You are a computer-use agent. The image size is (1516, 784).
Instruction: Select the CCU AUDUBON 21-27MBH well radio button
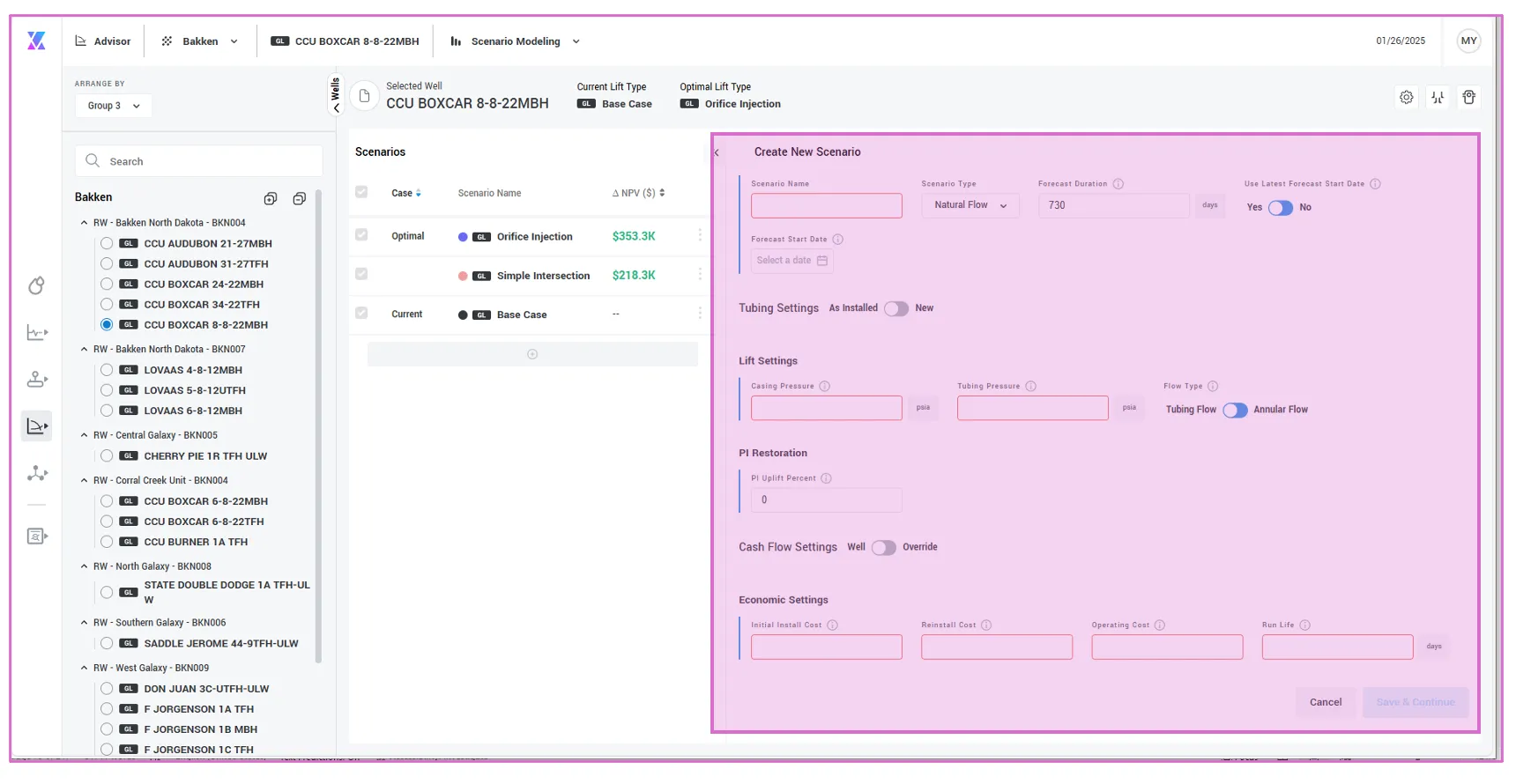[107, 243]
